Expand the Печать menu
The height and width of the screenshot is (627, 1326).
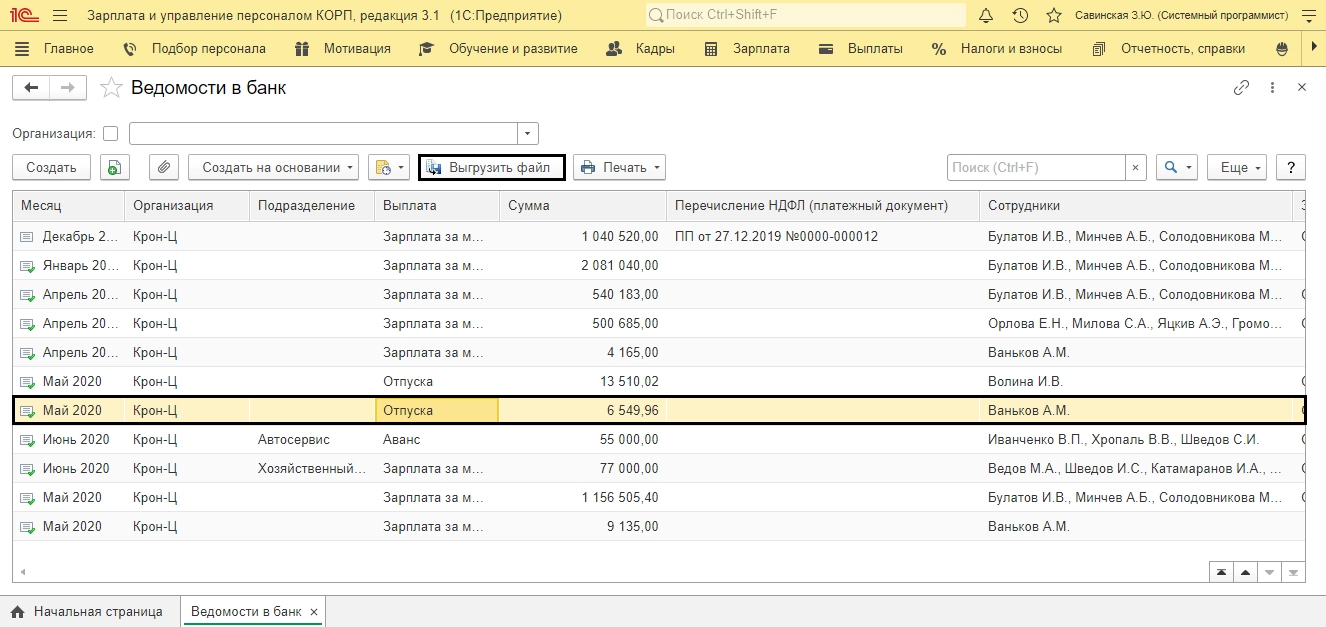pyautogui.click(x=619, y=168)
